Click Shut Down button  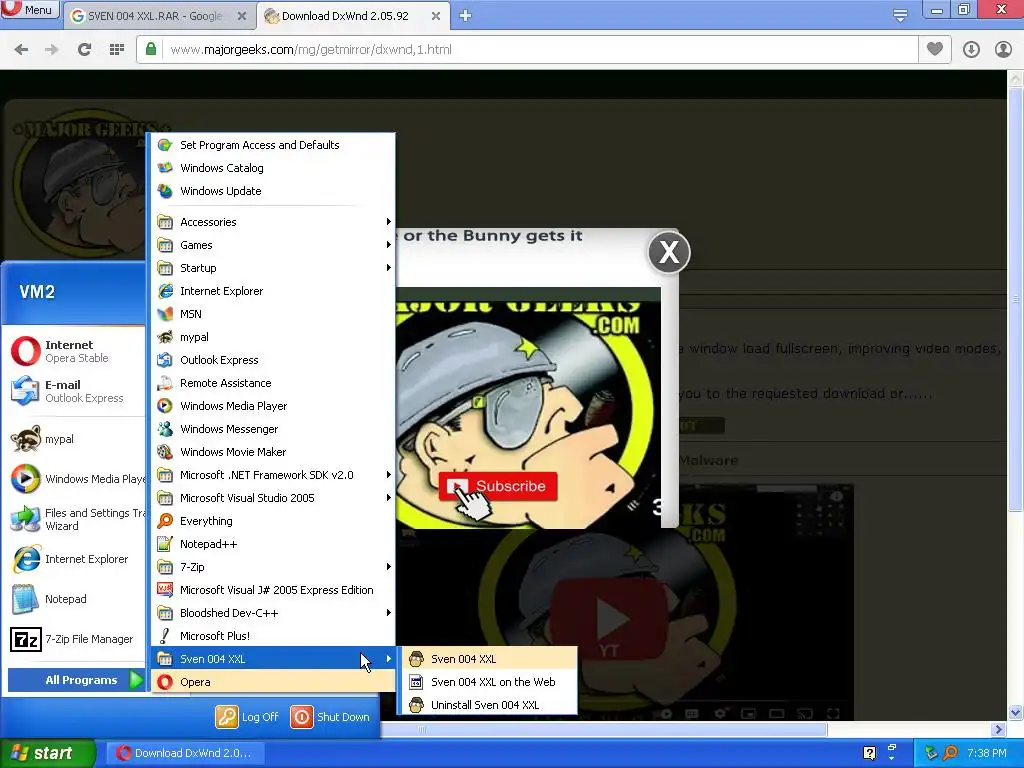pos(330,716)
